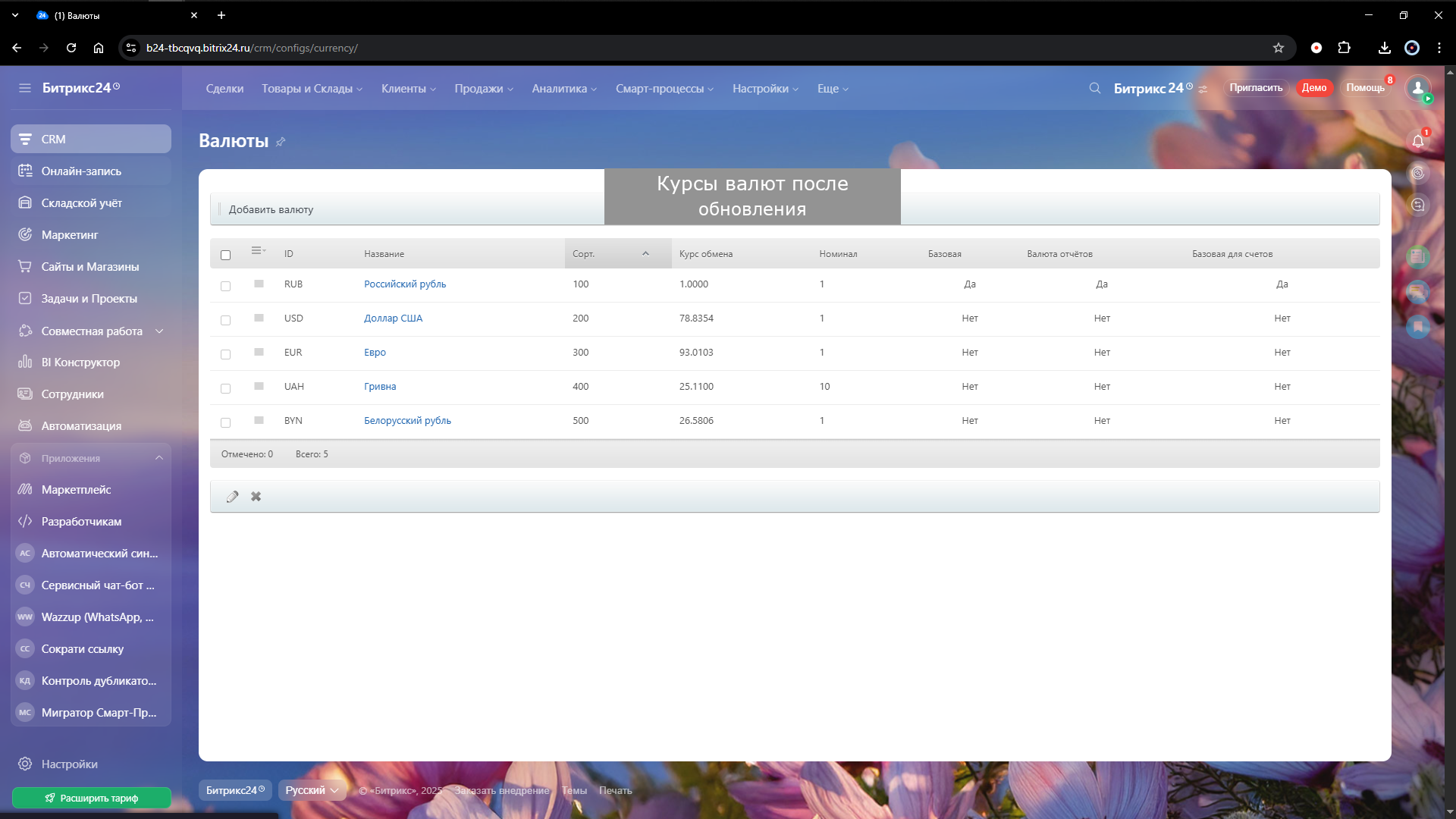Toggle the hamburger menu beside the Битрикс24 logo
Image resolution: width=1456 pixels, height=819 pixels.
25,88
